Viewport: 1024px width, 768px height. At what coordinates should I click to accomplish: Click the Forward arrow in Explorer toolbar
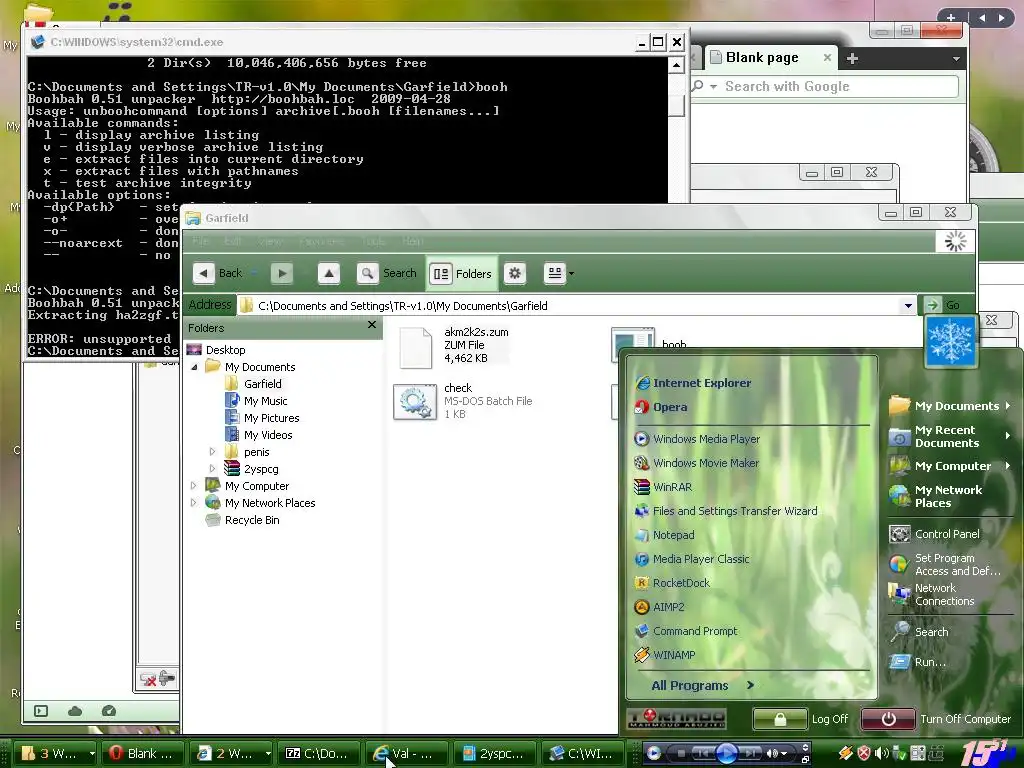(x=281, y=273)
